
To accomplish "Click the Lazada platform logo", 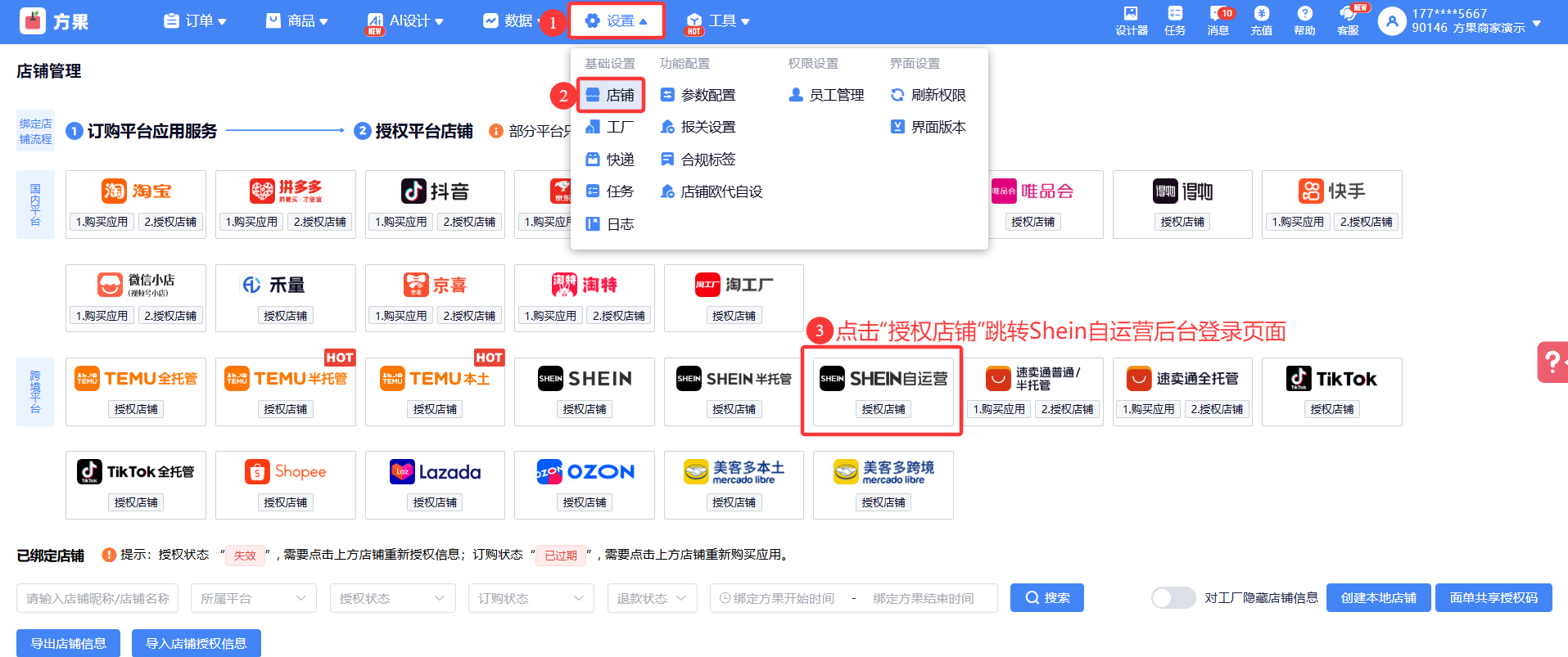I will (x=435, y=472).
